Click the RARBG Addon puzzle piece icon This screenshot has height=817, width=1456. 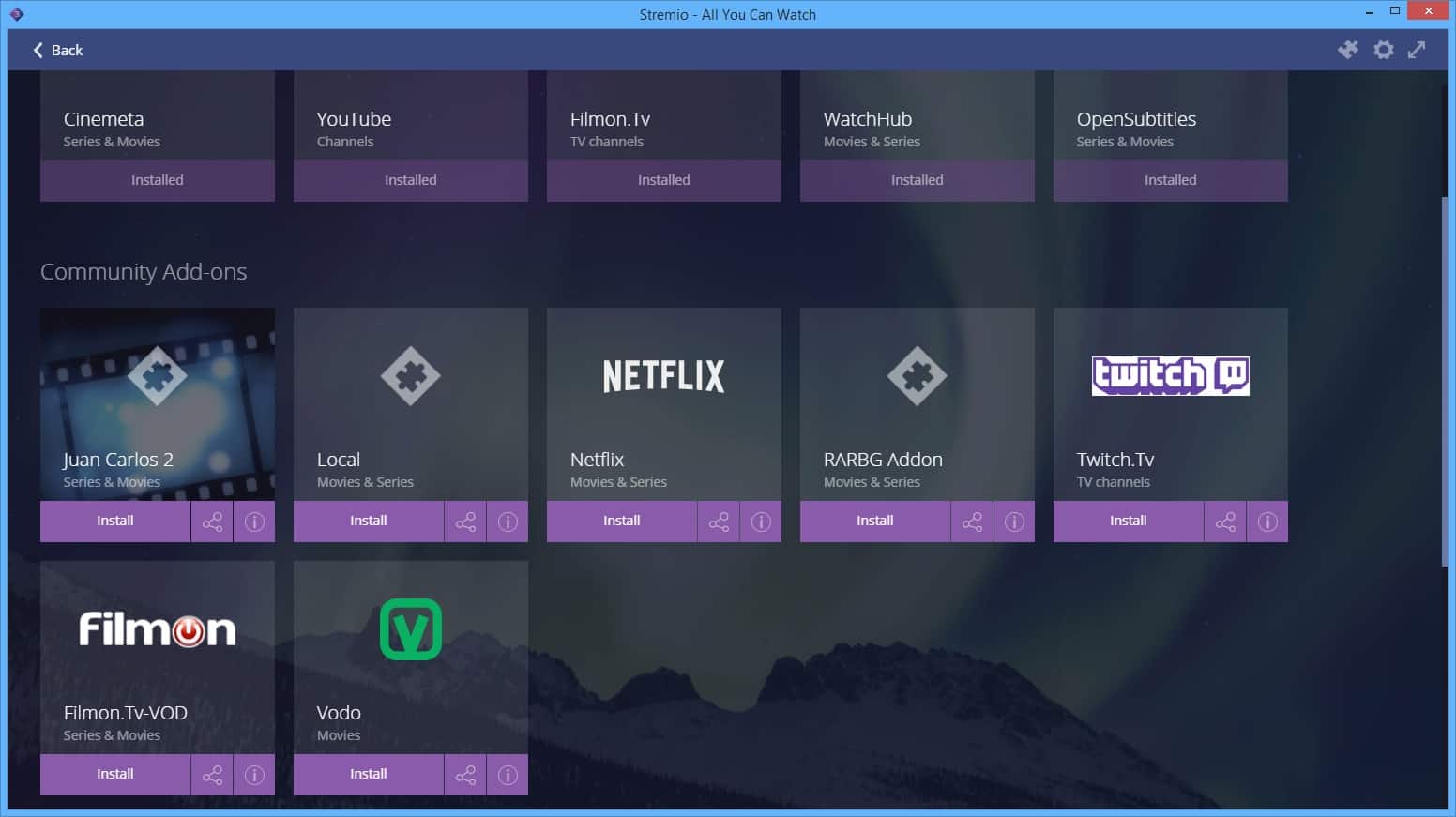[x=918, y=376]
